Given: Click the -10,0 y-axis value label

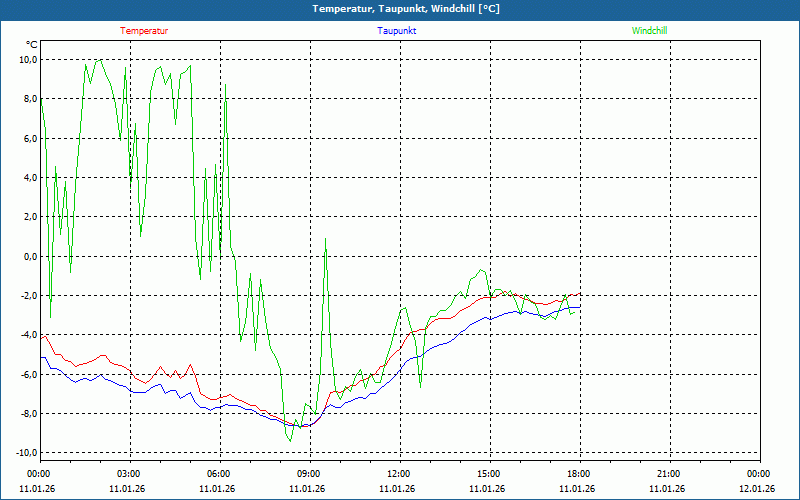Looking at the screenshot, I should tap(26, 453).
